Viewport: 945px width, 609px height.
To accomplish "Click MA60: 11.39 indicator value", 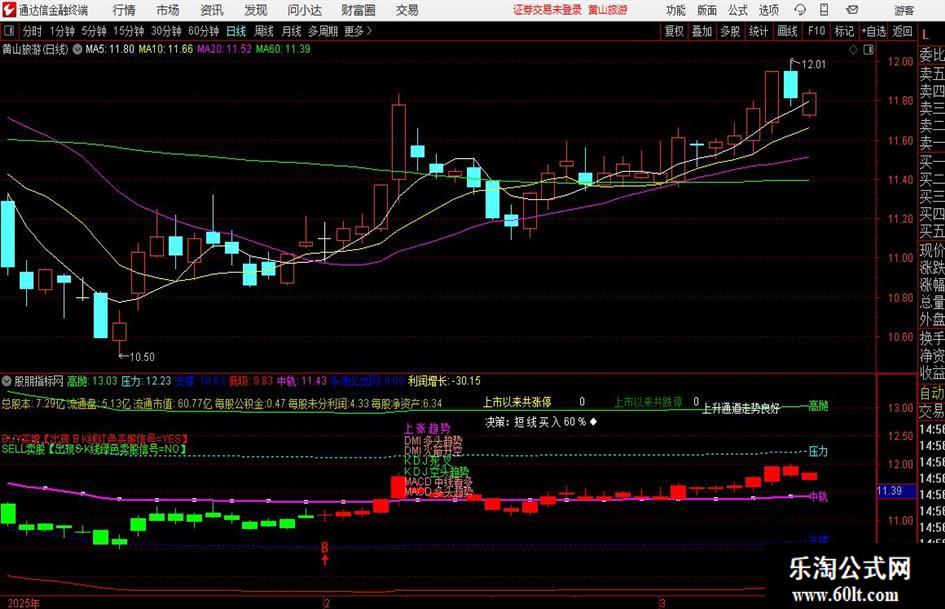I will [283, 49].
